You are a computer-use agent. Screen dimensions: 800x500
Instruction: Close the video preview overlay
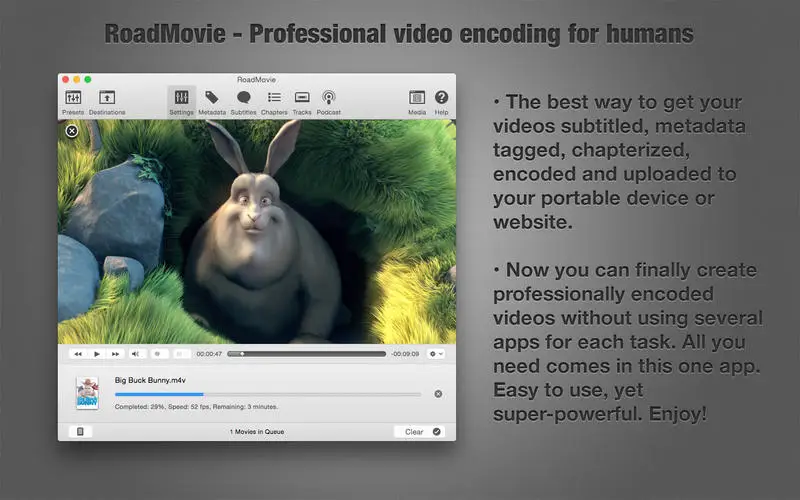(72, 131)
